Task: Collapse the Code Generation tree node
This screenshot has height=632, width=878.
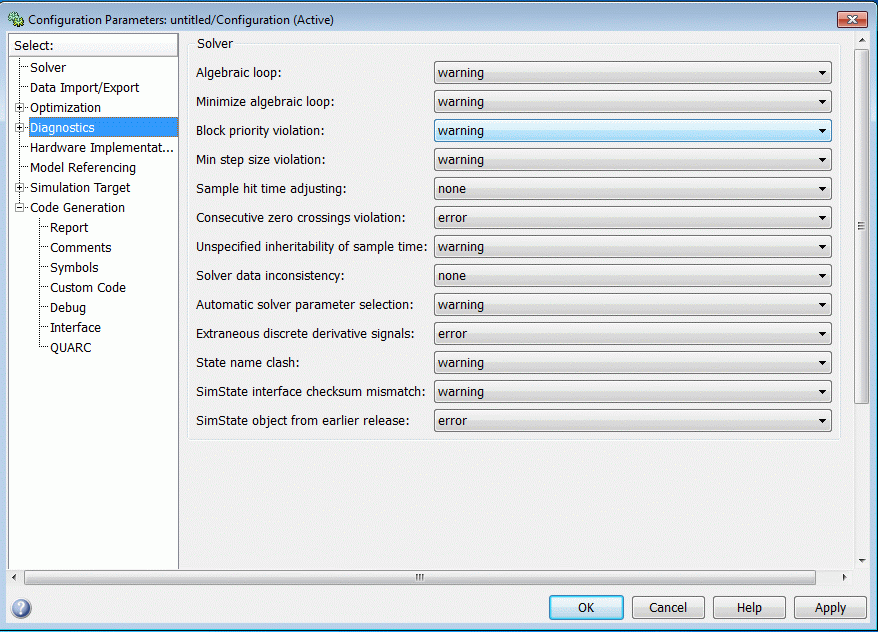Action: 20,208
